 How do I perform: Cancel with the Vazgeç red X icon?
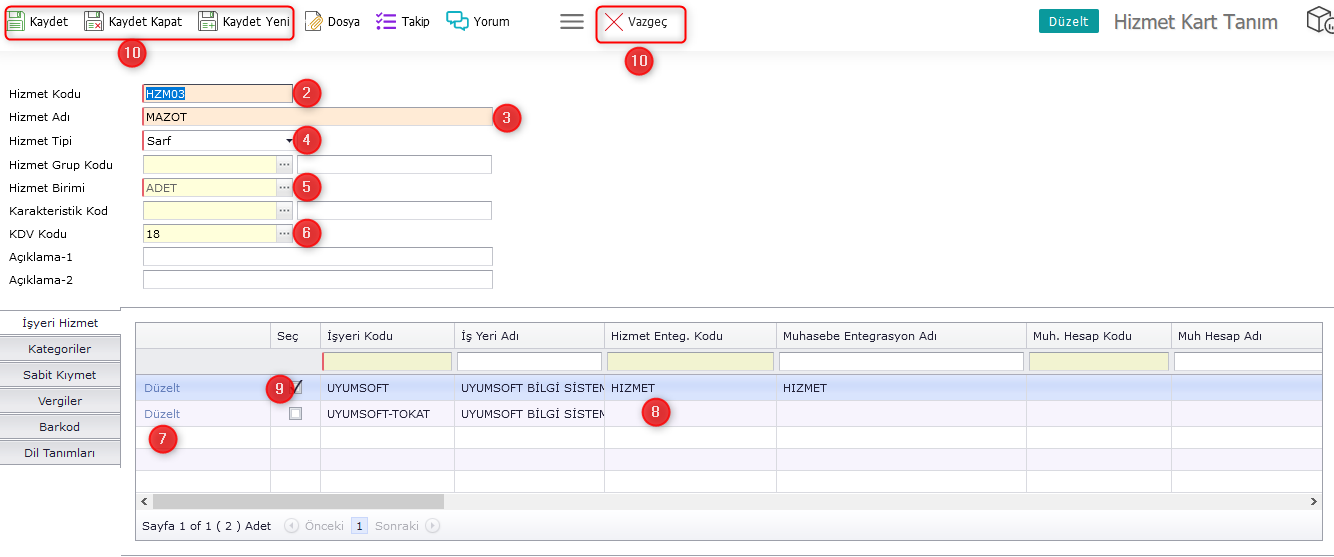point(614,22)
